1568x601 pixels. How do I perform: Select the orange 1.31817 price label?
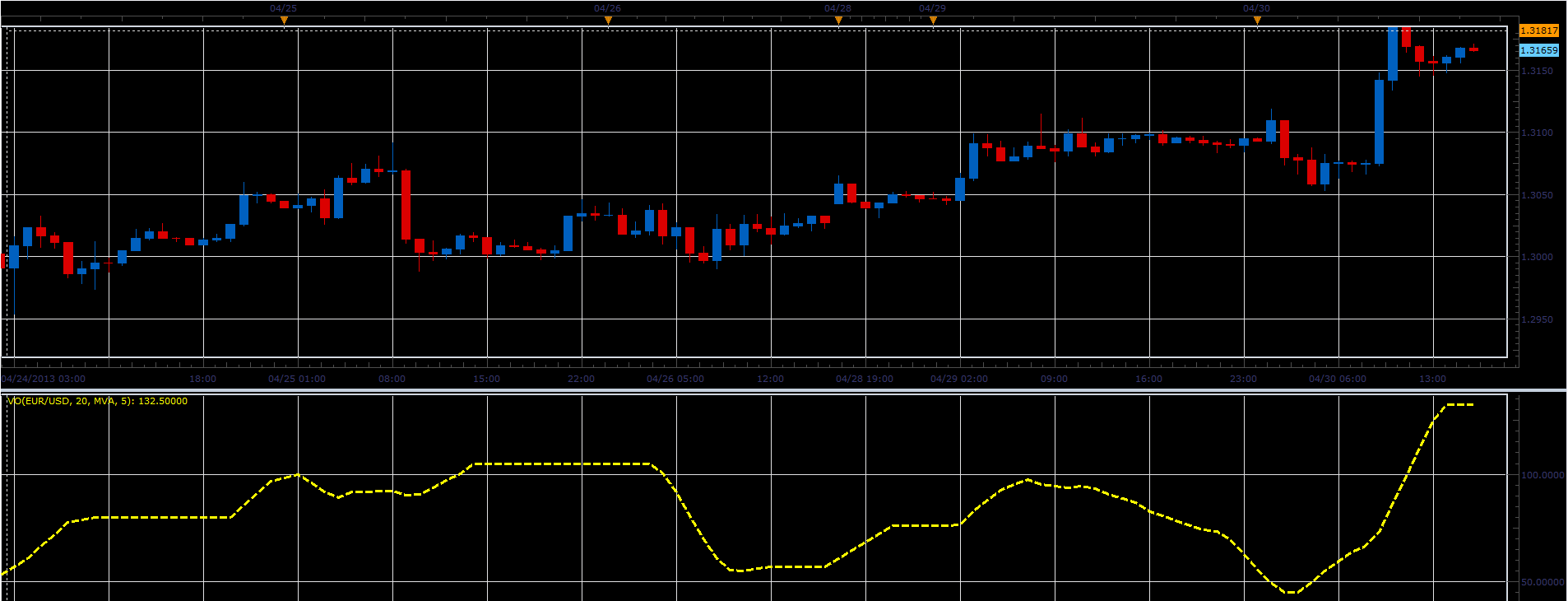click(1538, 30)
